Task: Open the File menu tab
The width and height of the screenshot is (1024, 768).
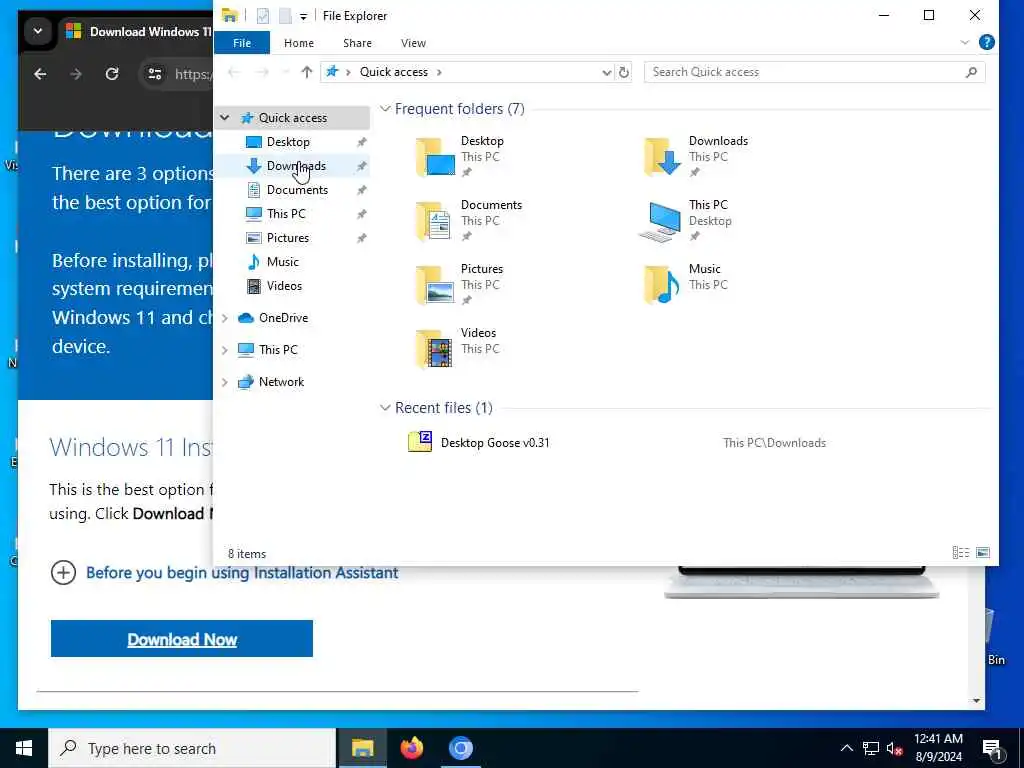Action: pyautogui.click(x=242, y=43)
